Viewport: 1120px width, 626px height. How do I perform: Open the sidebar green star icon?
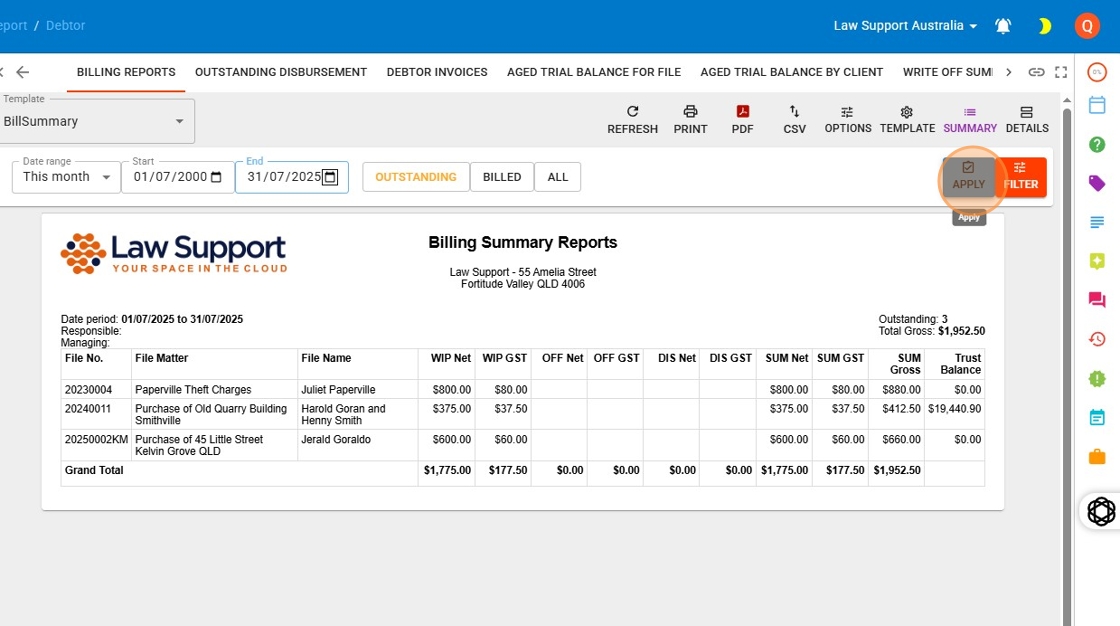click(1096, 261)
